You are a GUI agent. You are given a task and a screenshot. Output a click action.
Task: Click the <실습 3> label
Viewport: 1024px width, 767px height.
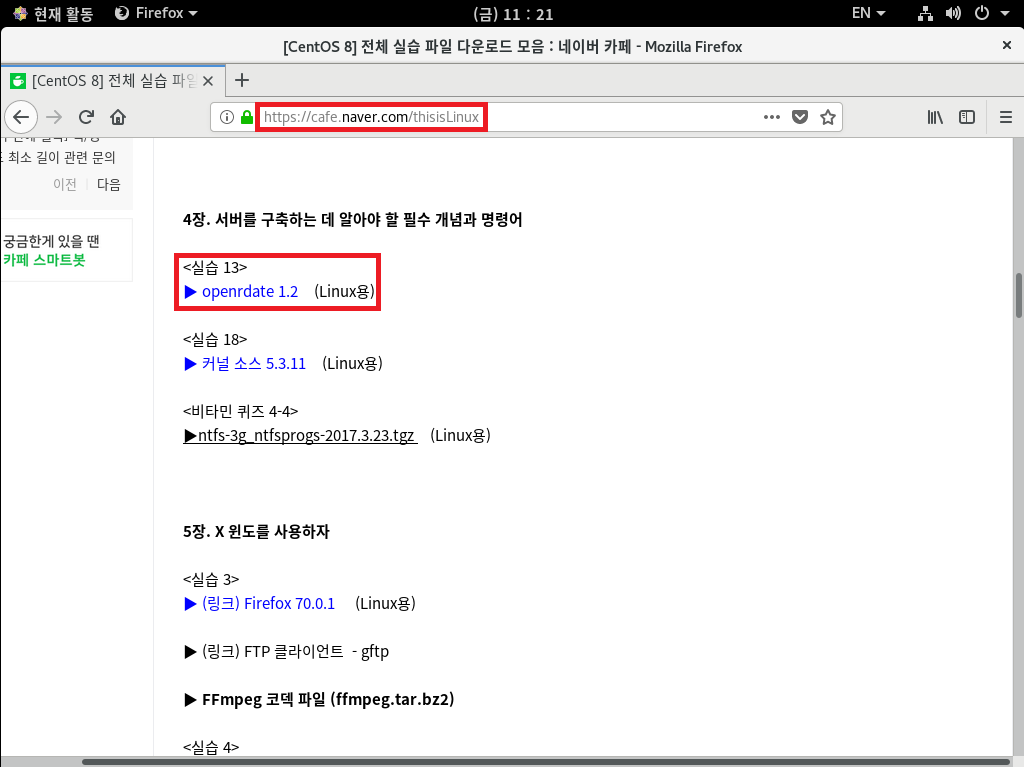pos(211,579)
